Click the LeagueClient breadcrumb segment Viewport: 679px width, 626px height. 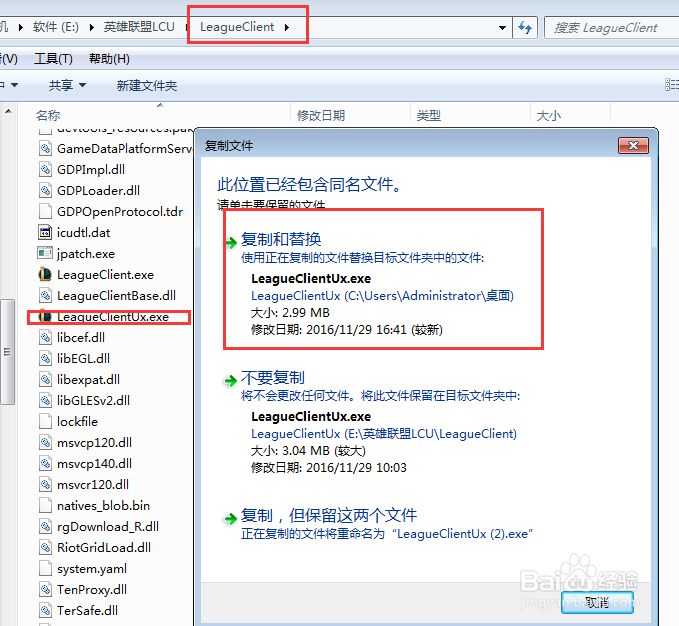(237, 27)
